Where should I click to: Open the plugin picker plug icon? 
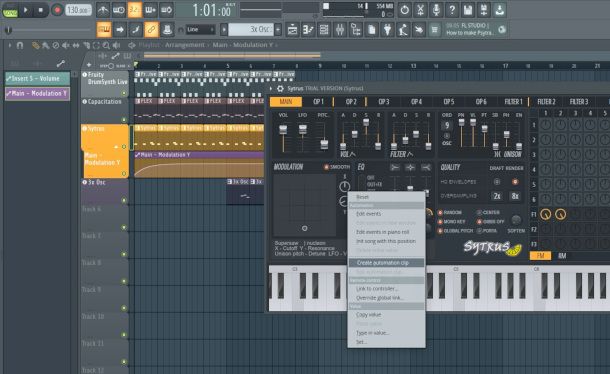pos(387,30)
